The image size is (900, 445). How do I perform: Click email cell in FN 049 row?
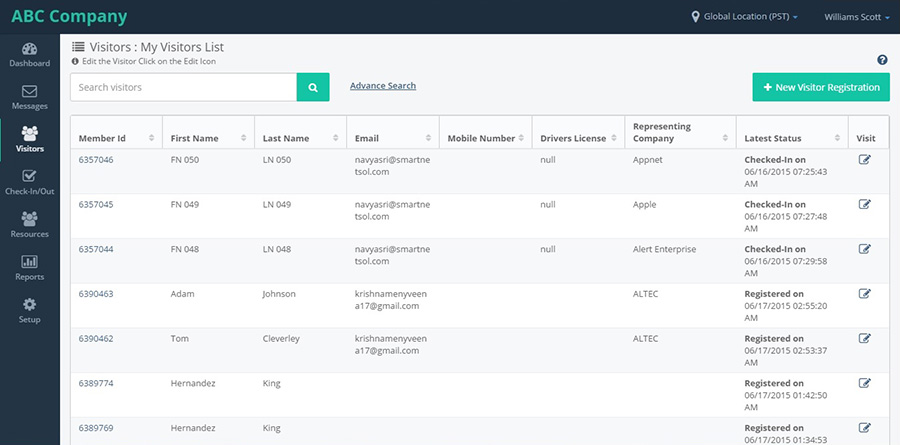(392, 211)
